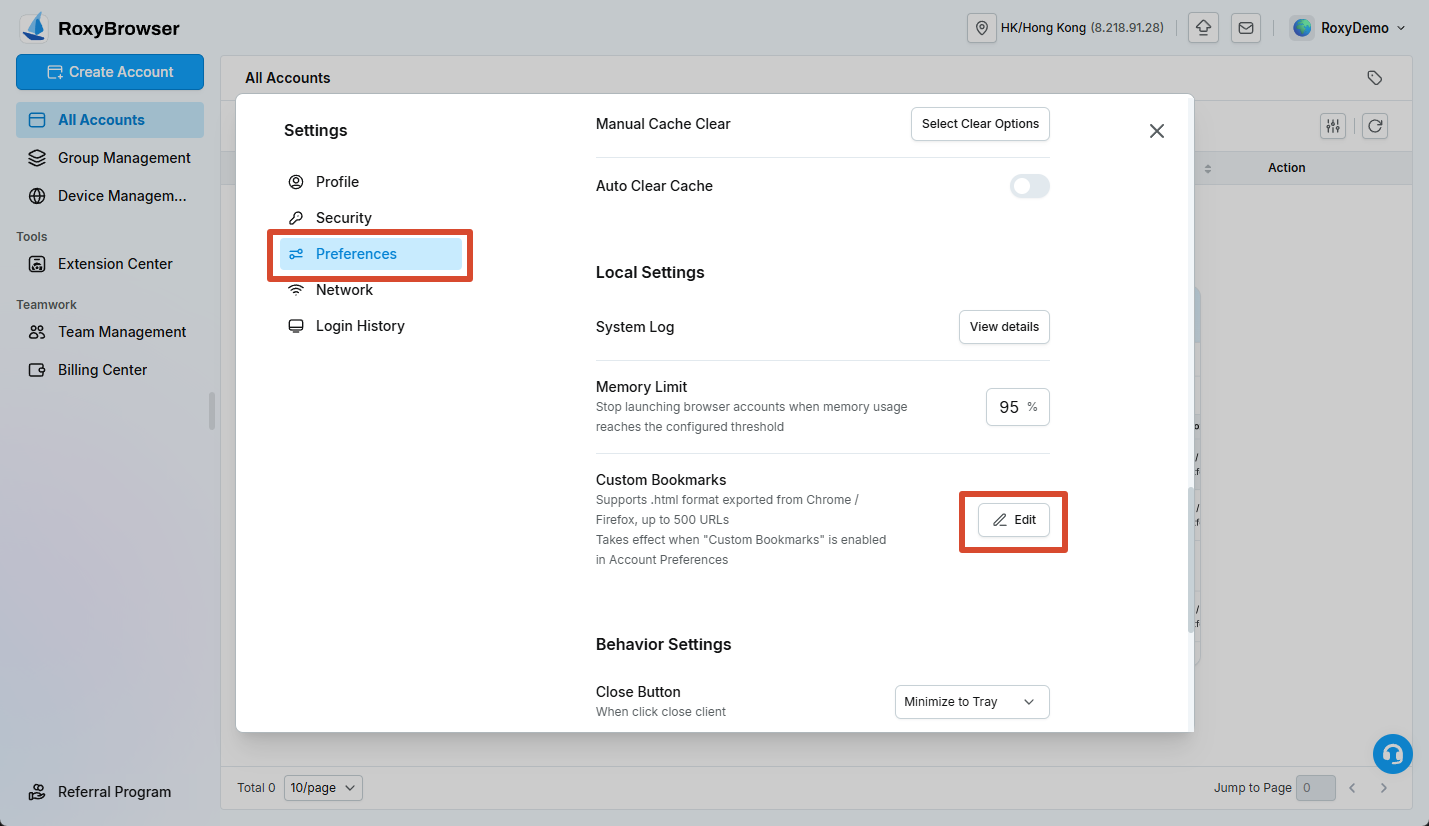
Task: Open the column filter sliders icon
Action: tap(1333, 126)
